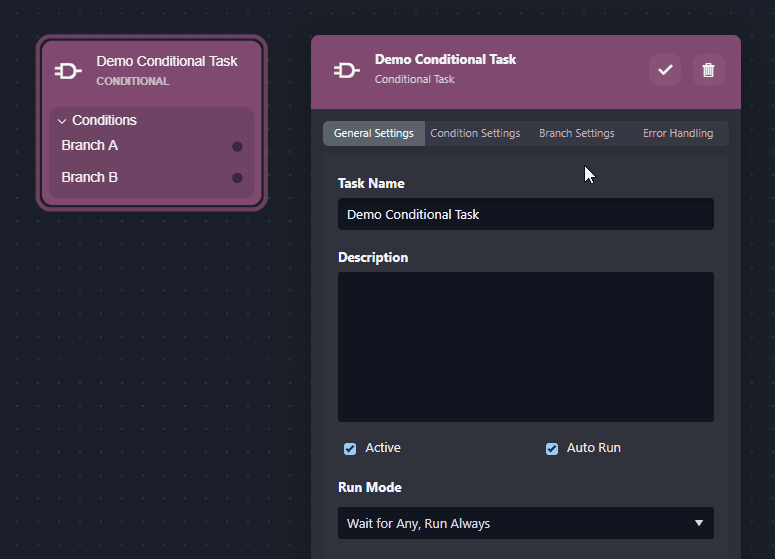The width and height of the screenshot is (775, 559).
Task: Confirm changes with the checkmark icon
Action: tap(665, 70)
